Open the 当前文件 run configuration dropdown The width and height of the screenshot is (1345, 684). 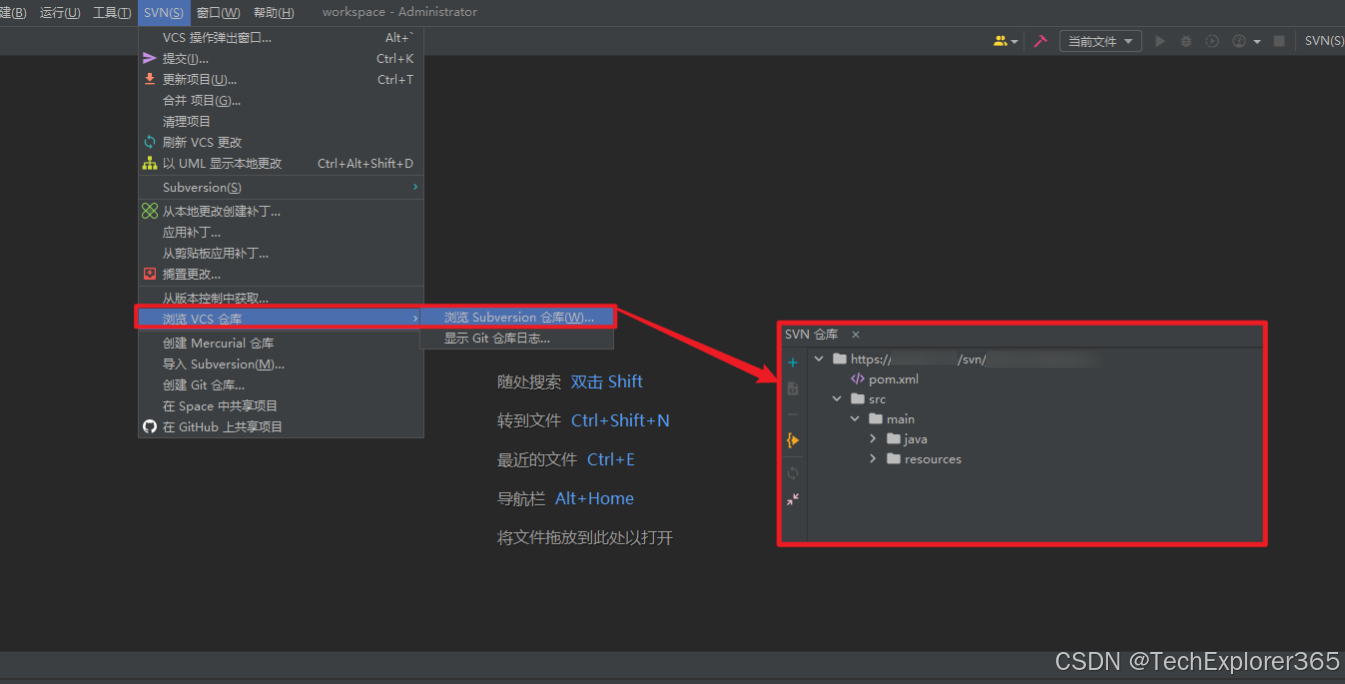(1100, 41)
